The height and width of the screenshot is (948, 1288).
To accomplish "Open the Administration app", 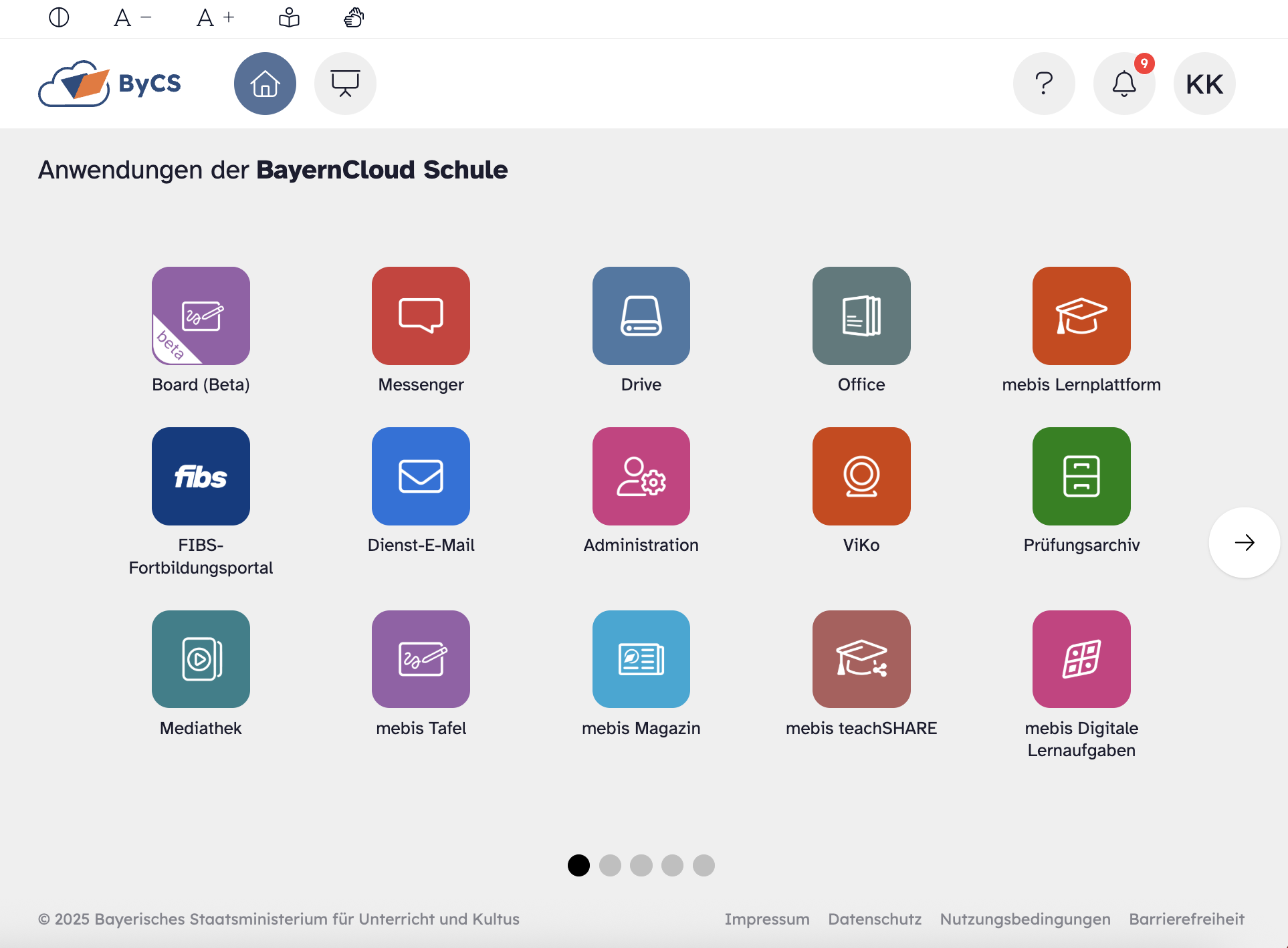I will [641, 476].
